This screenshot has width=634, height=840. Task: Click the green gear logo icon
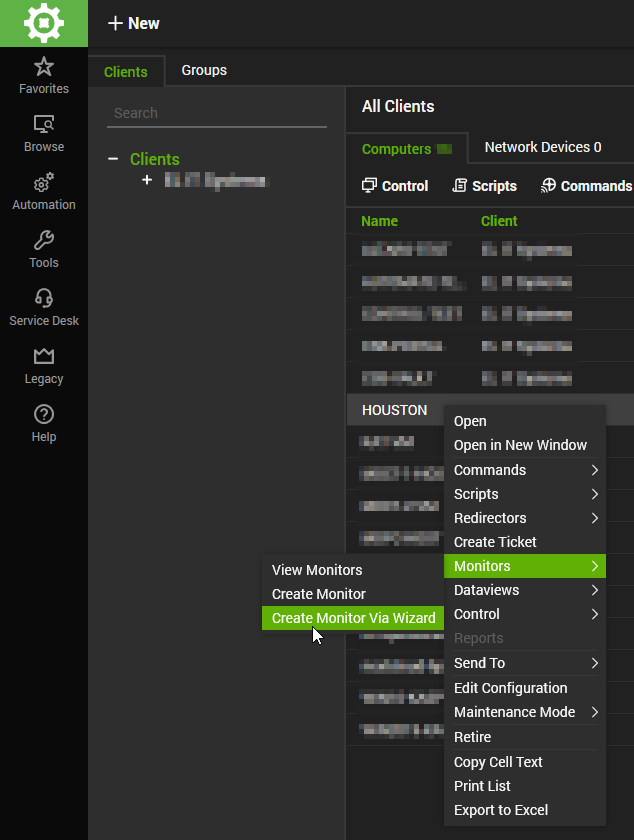point(43,23)
